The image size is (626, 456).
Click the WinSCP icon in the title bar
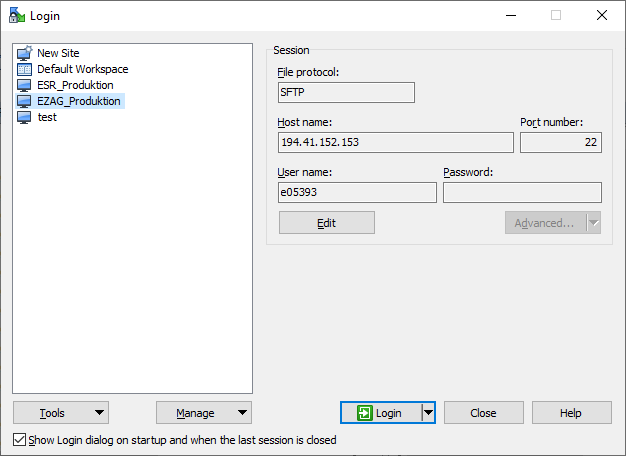(17, 15)
